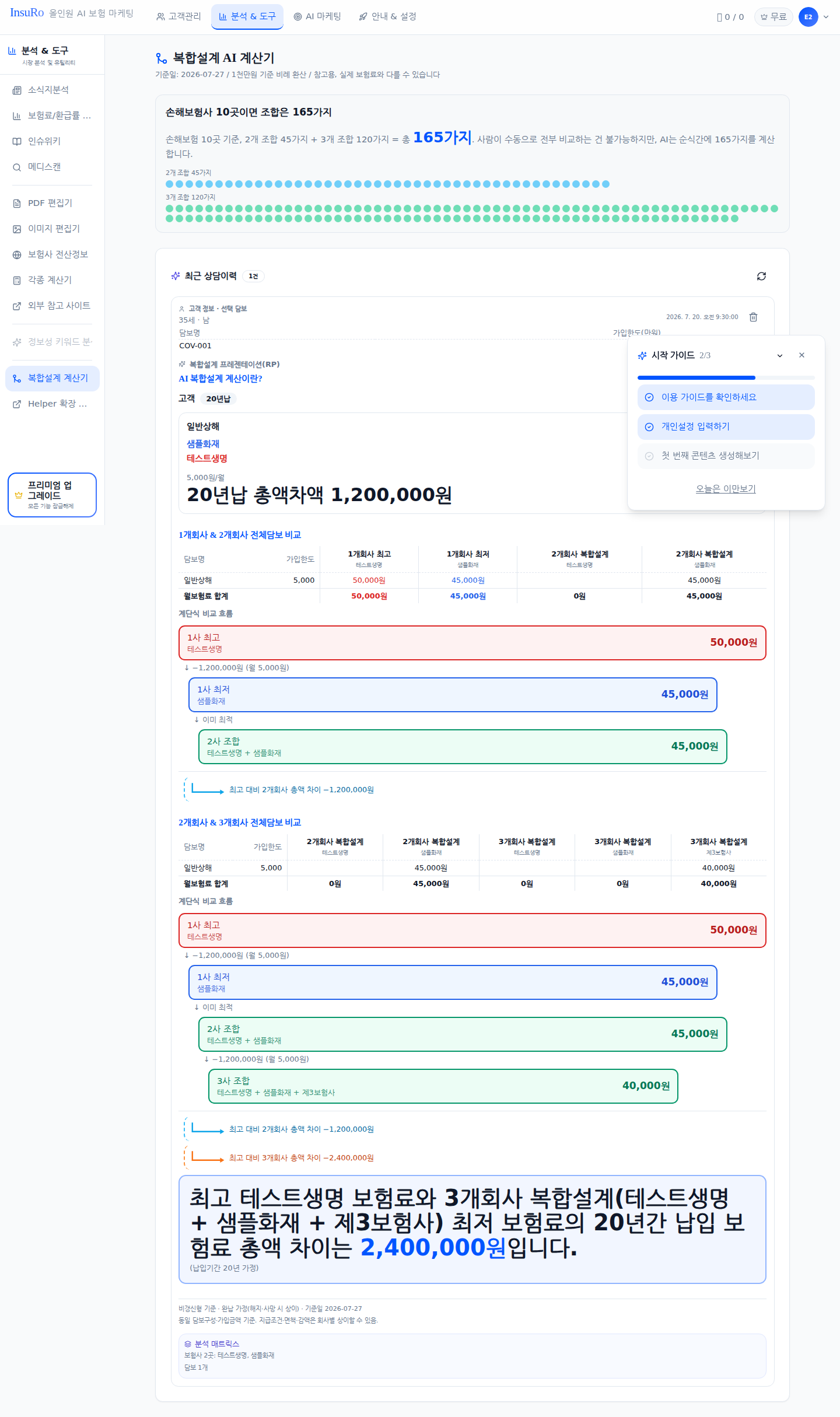This screenshot has width=840, height=1417.
Task: Click the first blue dot in 2개 조합 row
Action: 170,184
